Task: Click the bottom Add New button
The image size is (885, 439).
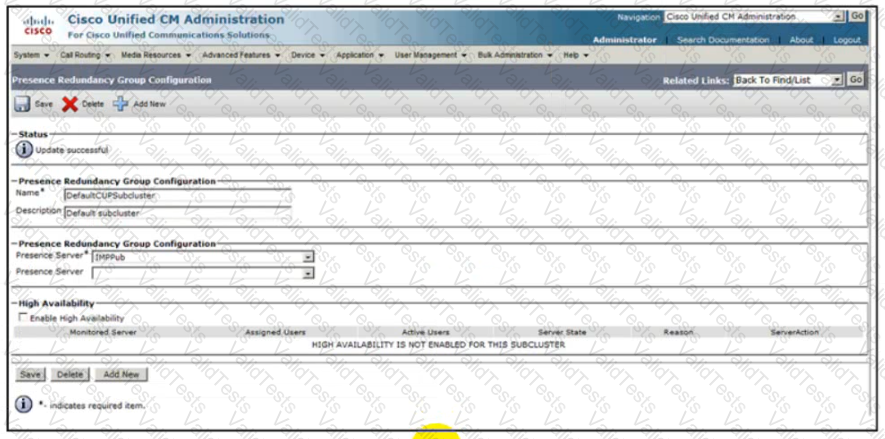Action: [121, 375]
